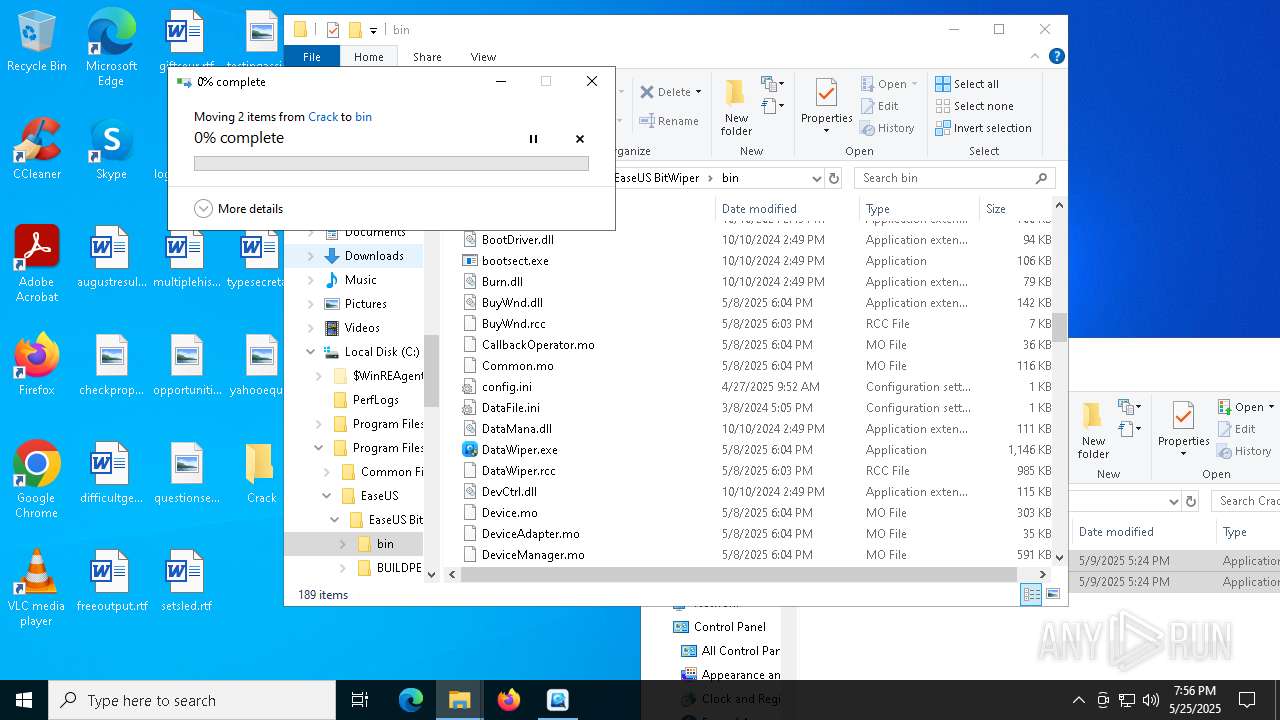Click History in the bin window ribbon
Viewport: 1280px width, 720px height.
point(888,128)
